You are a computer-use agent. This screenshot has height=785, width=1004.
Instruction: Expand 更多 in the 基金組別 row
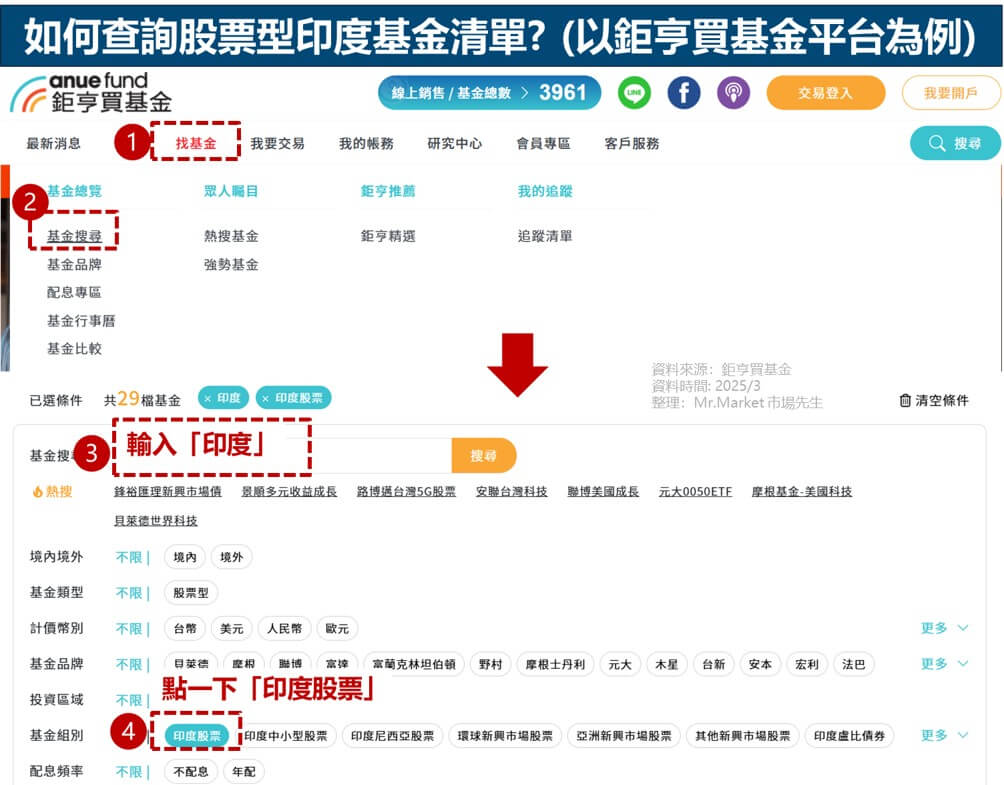point(944,735)
